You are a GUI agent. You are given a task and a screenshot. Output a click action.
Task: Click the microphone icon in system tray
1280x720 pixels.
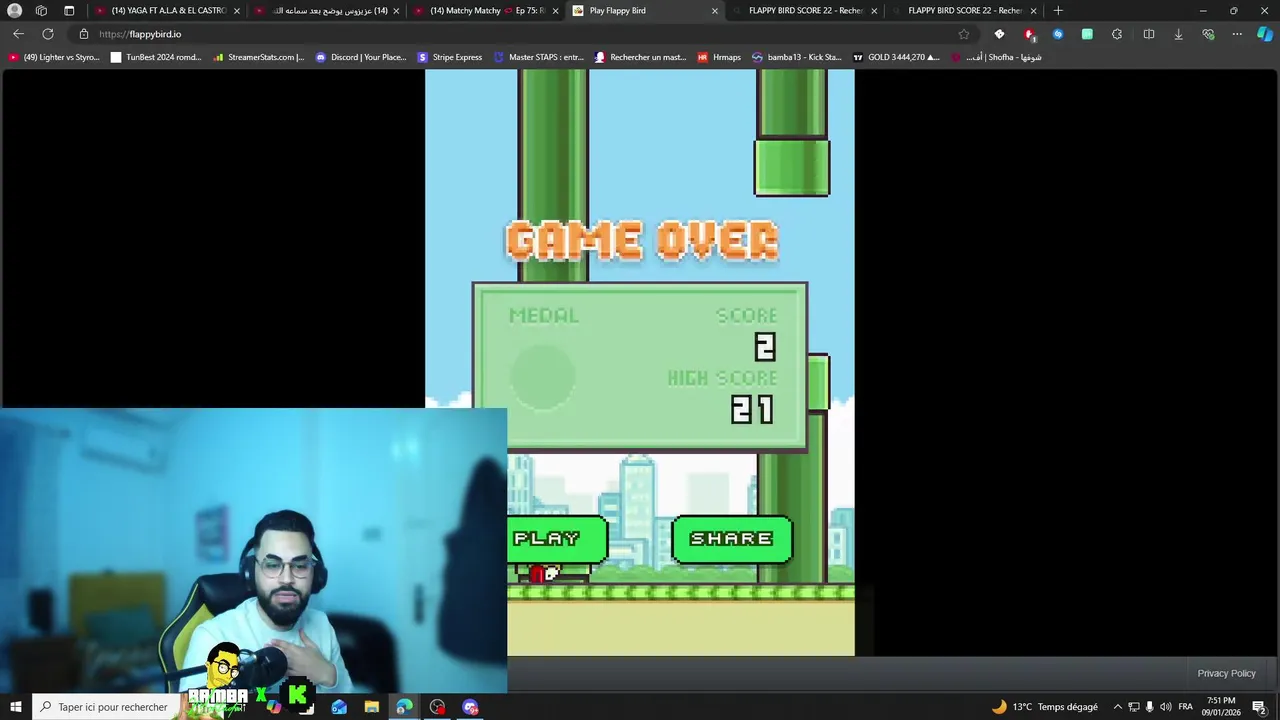pyautogui.click(x=1149, y=707)
